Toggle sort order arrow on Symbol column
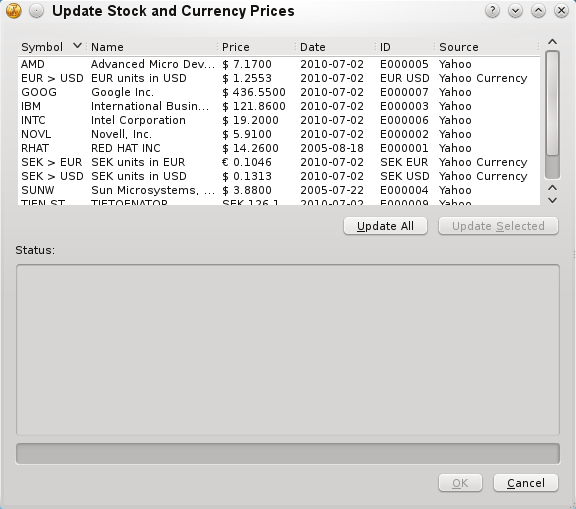The width and height of the screenshot is (576, 509). [x=77, y=46]
